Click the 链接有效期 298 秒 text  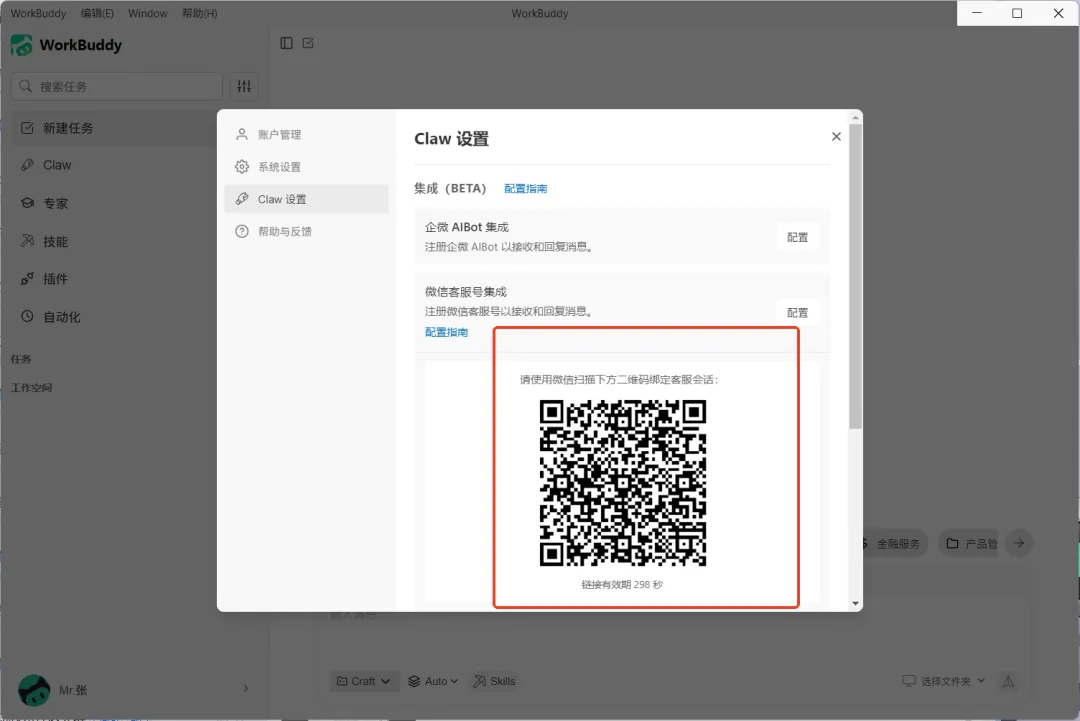[x=622, y=585]
